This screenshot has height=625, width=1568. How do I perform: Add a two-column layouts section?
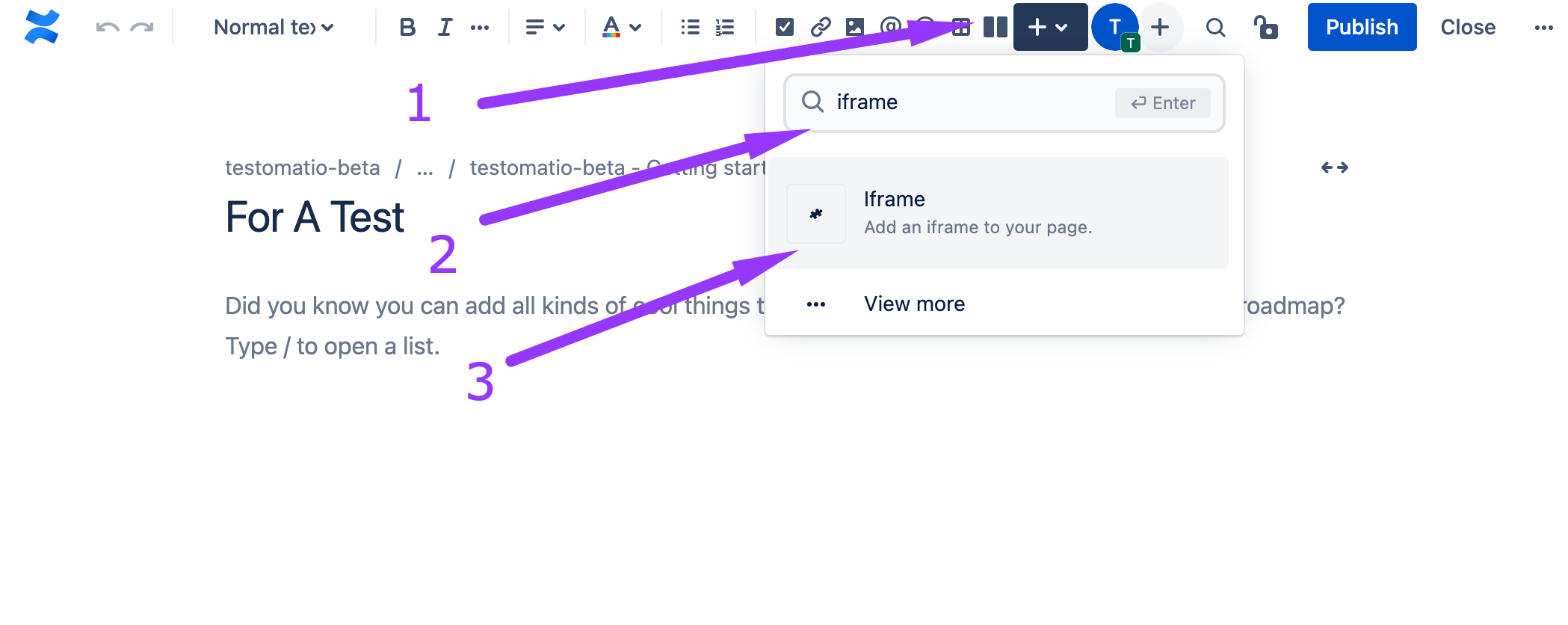995,28
